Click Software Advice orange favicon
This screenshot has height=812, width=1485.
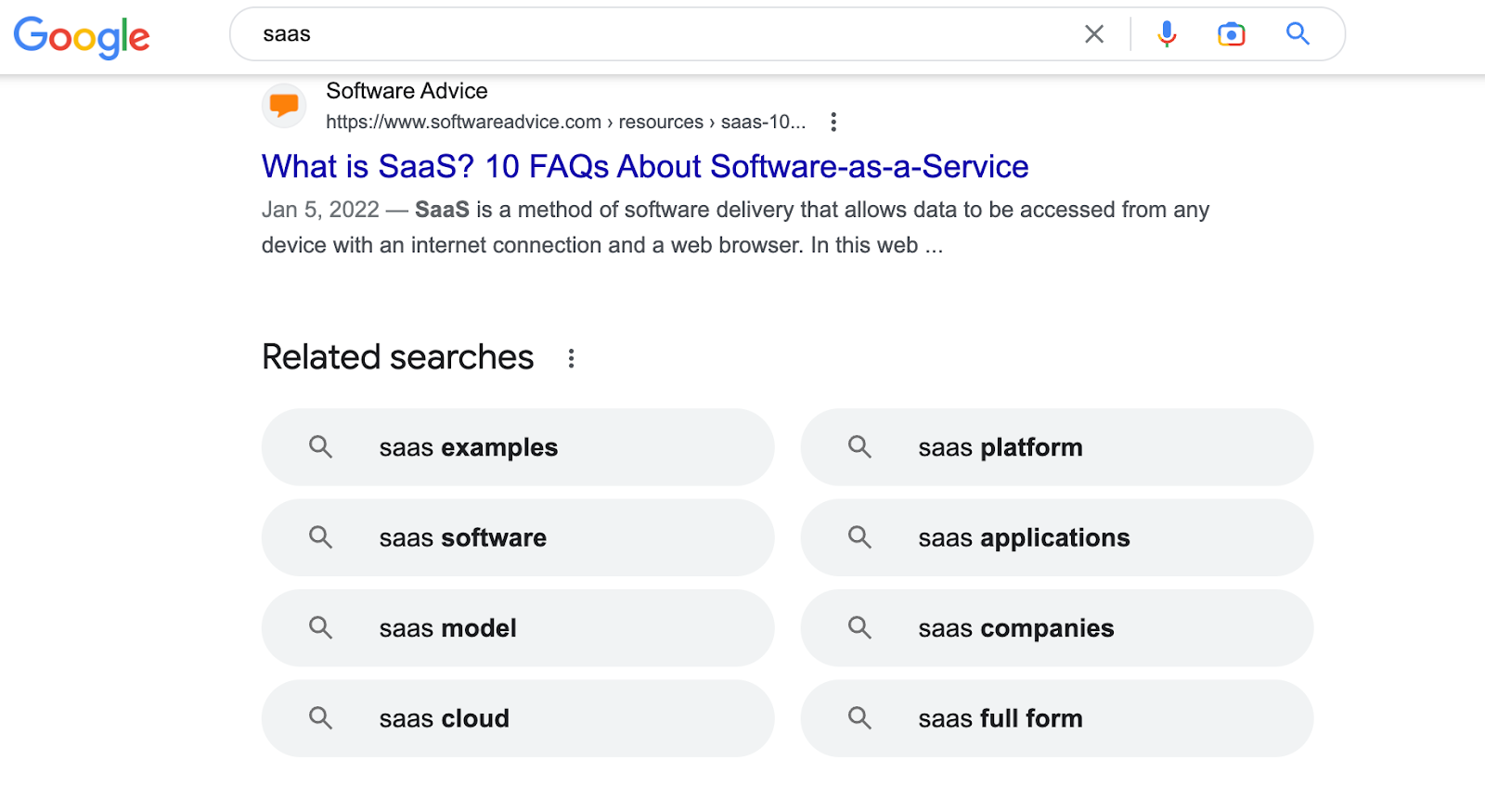tap(284, 105)
